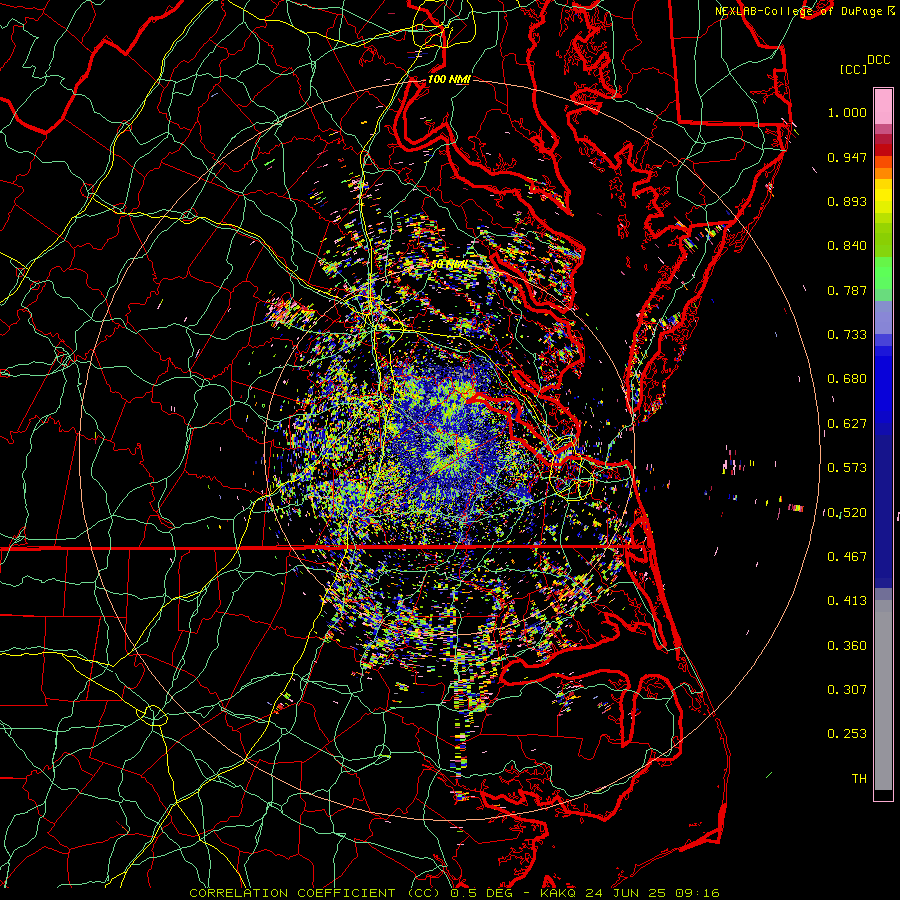Screen dimensions: 900x900
Task: Pick the pink segment of the color bar
Action: [x=883, y=107]
